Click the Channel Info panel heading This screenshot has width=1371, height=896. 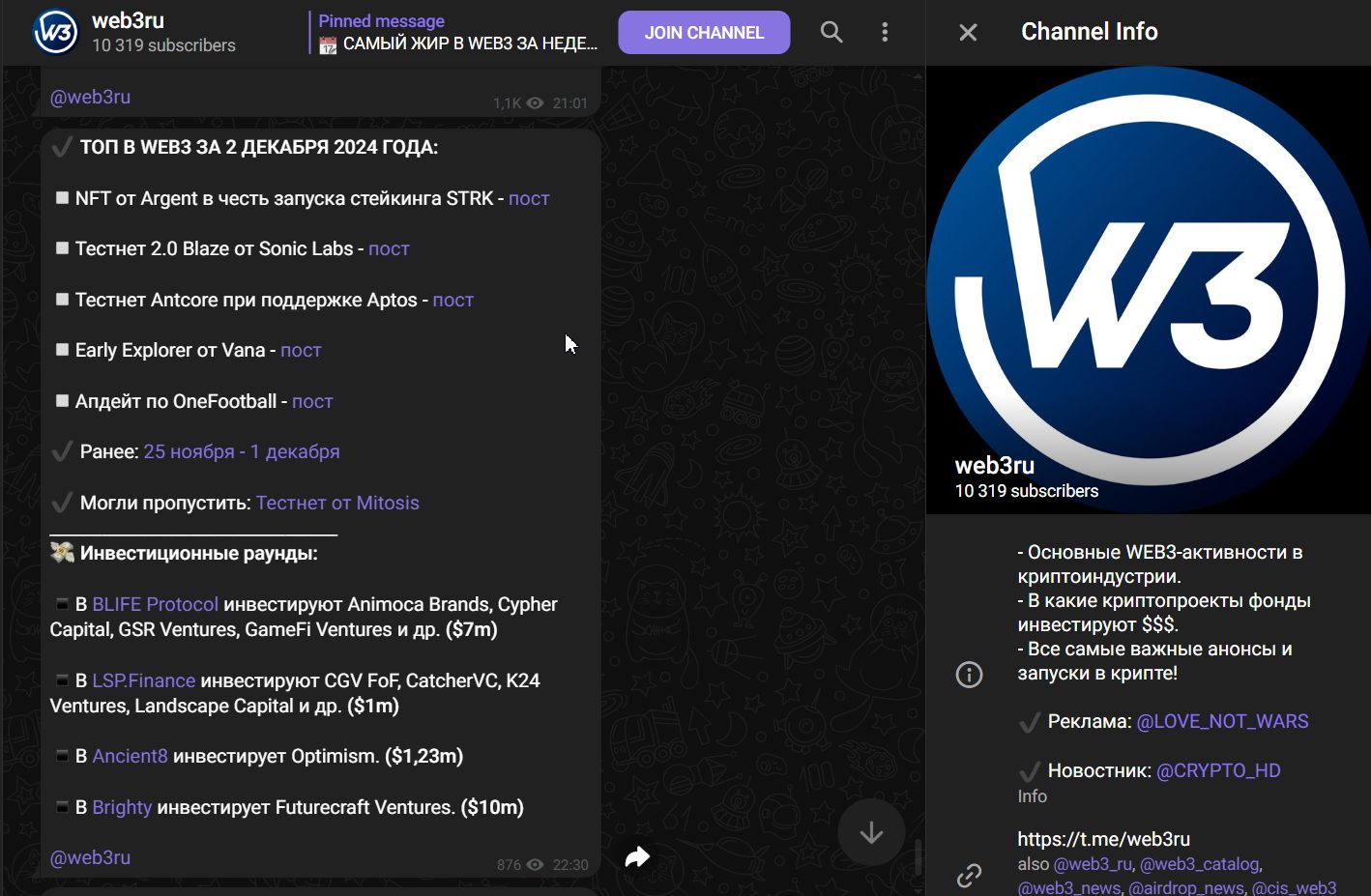tap(1089, 32)
